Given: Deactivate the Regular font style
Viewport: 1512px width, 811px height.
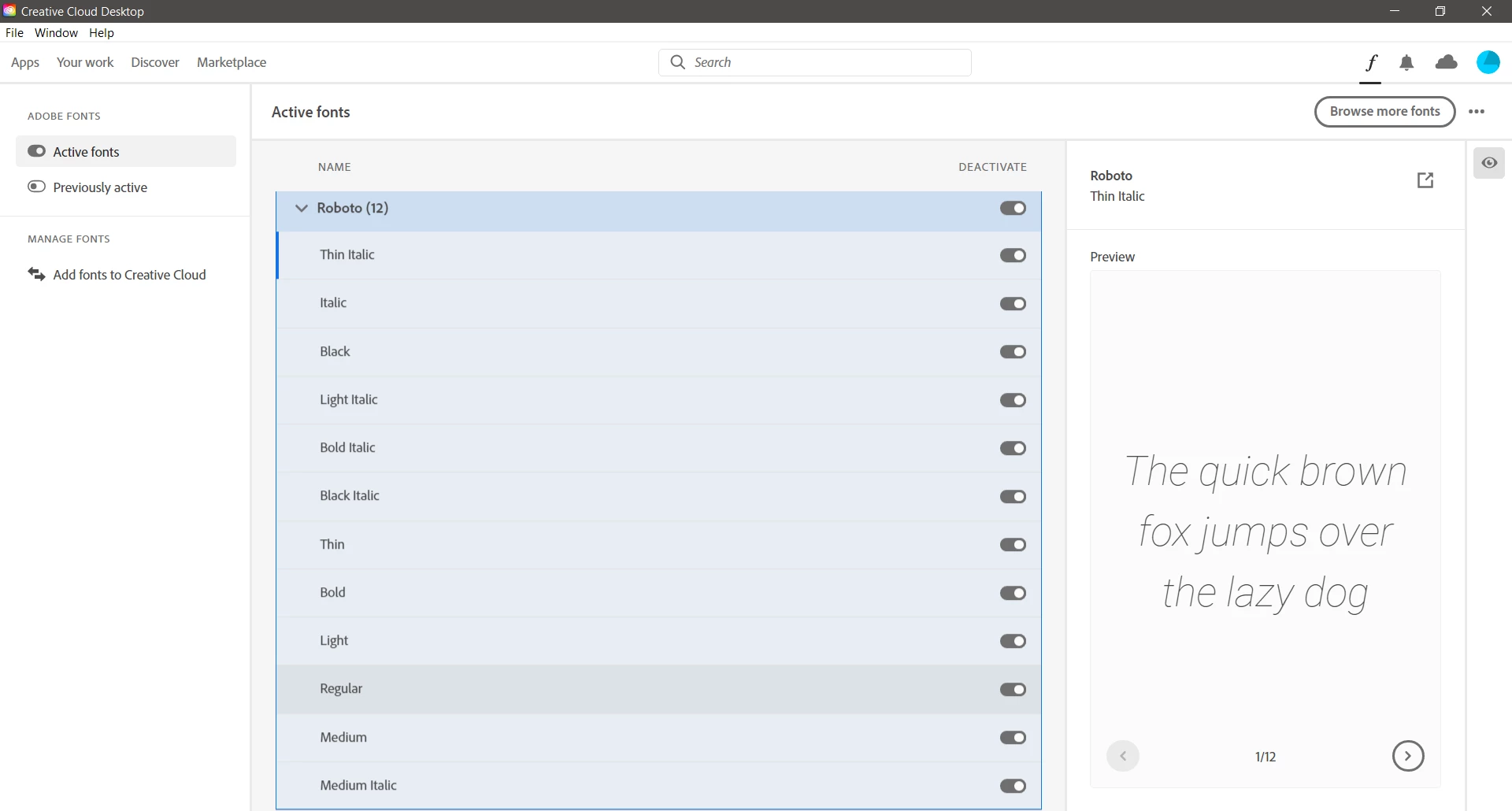Looking at the screenshot, I should (x=1013, y=690).
